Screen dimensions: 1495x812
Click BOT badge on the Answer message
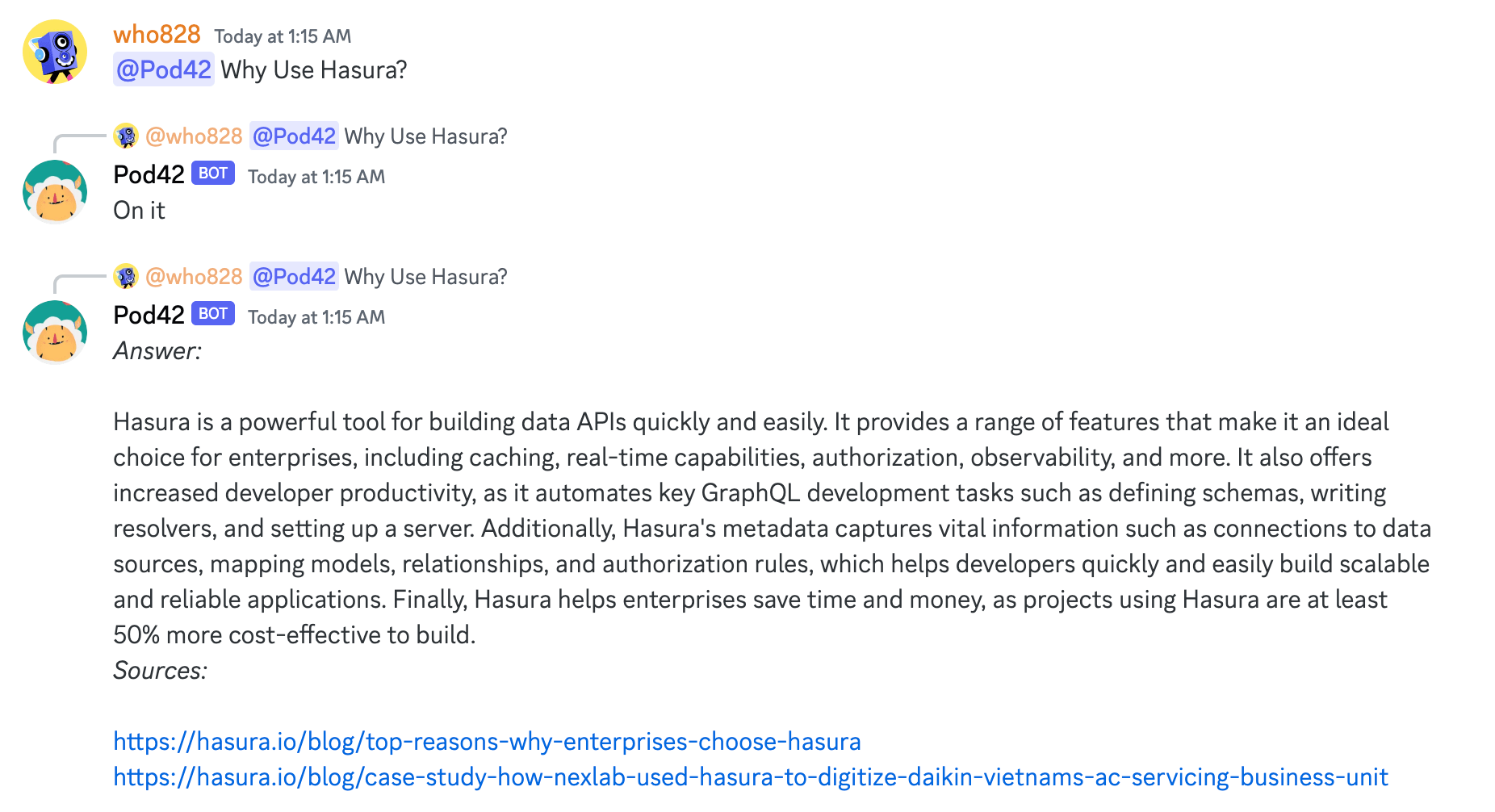(213, 314)
